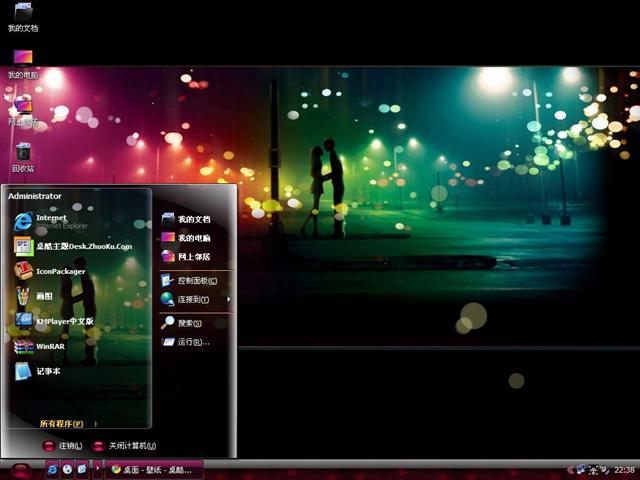The height and width of the screenshot is (480, 640).
Task: Open 我的文档 desktop icon
Action: pos(23,16)
